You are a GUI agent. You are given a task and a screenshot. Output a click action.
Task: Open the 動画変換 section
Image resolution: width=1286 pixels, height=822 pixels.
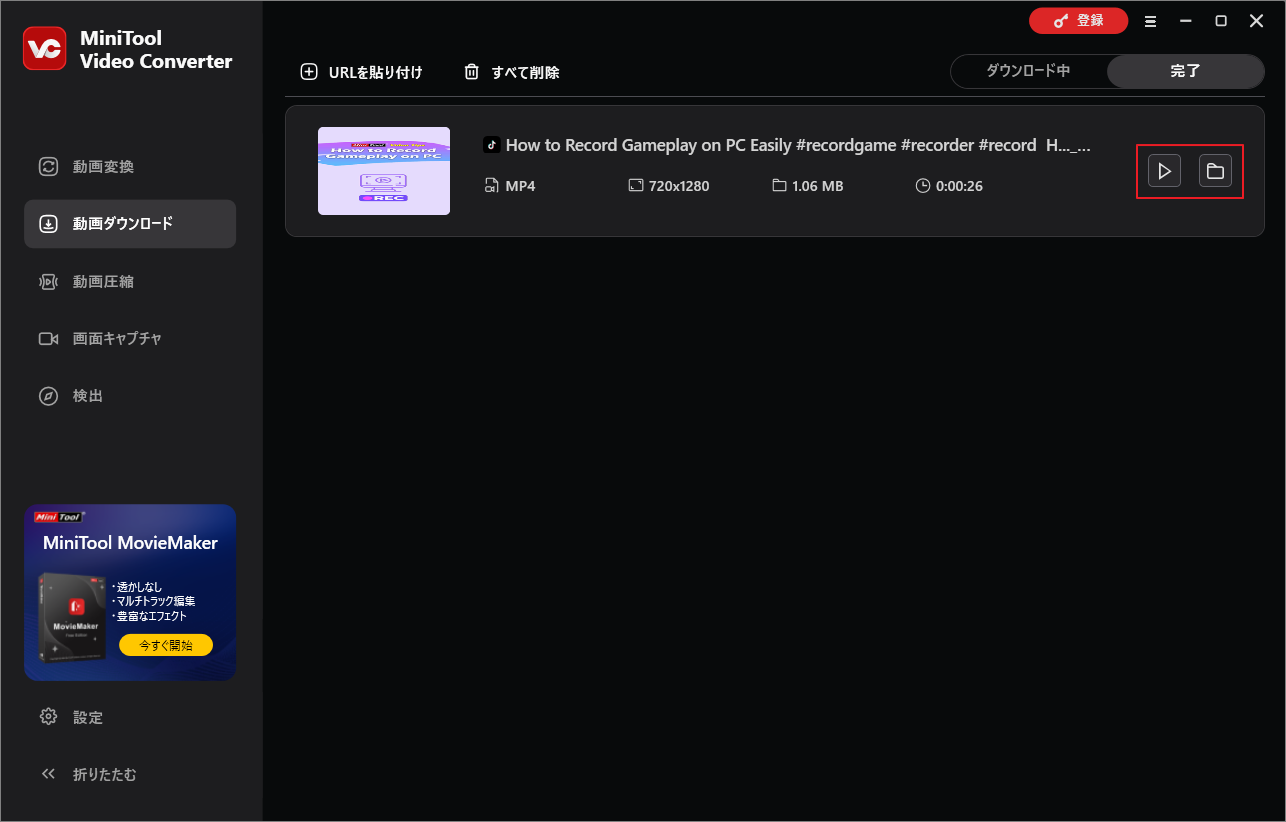click(x=130, y=167)
